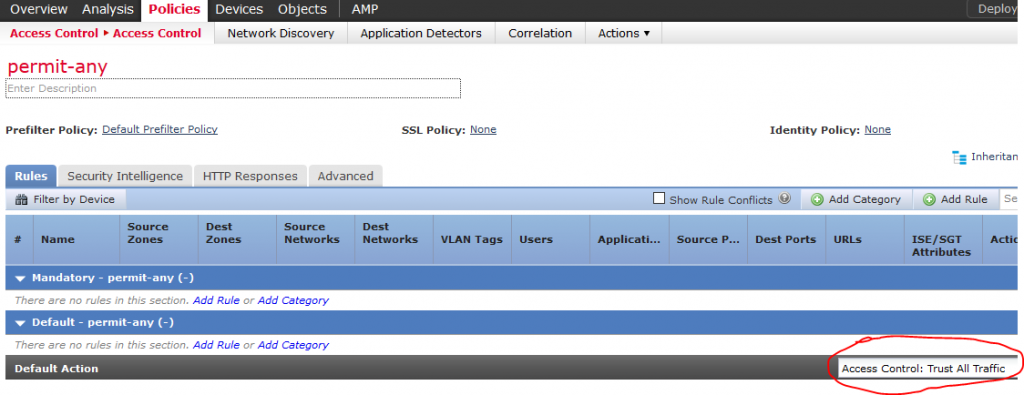Switch to Correlation page
Screen dimensions: 1024x395
pyautogui.click(x=540, y=33)
